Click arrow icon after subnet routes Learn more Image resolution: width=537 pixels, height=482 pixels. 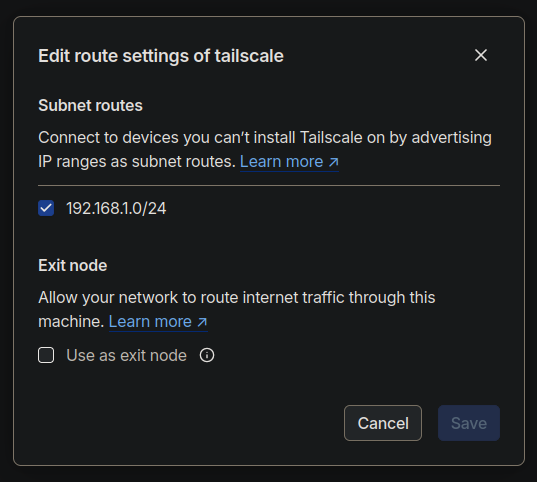point(334,162)
